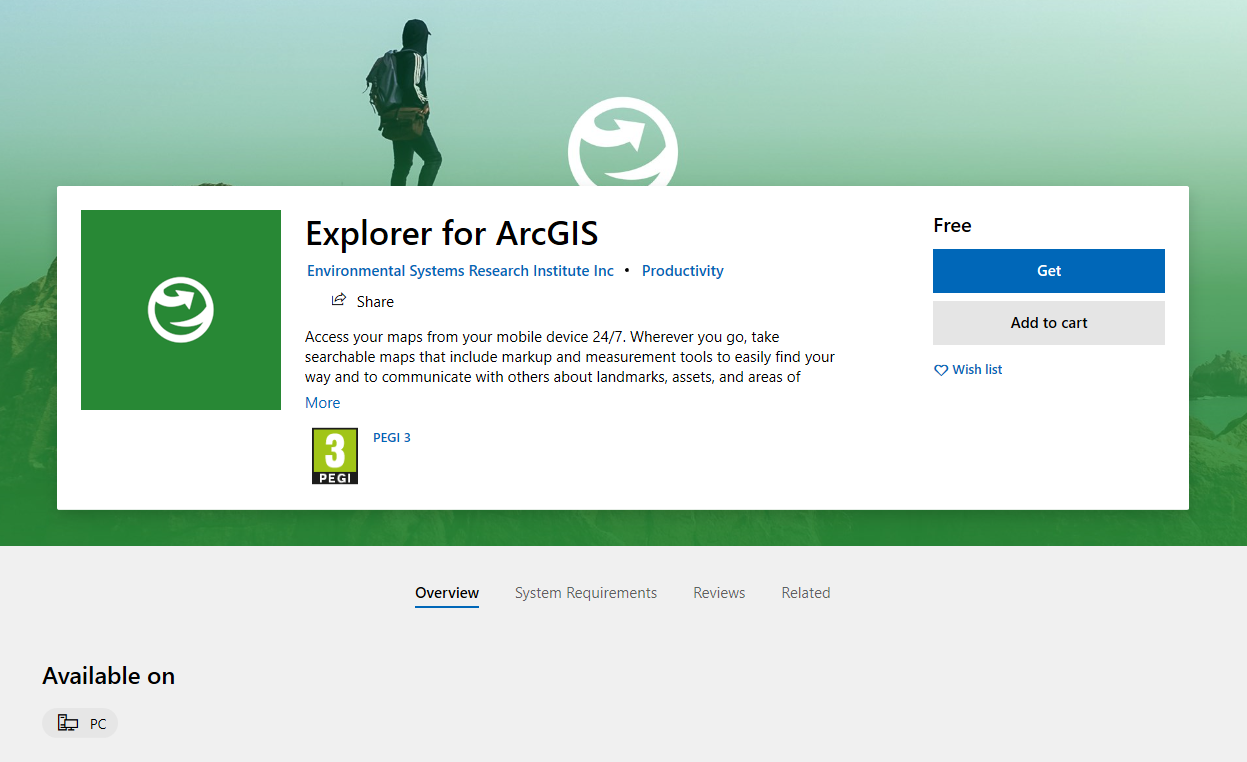
Task: Click the app description paragraph text
Action: point(570,357)
